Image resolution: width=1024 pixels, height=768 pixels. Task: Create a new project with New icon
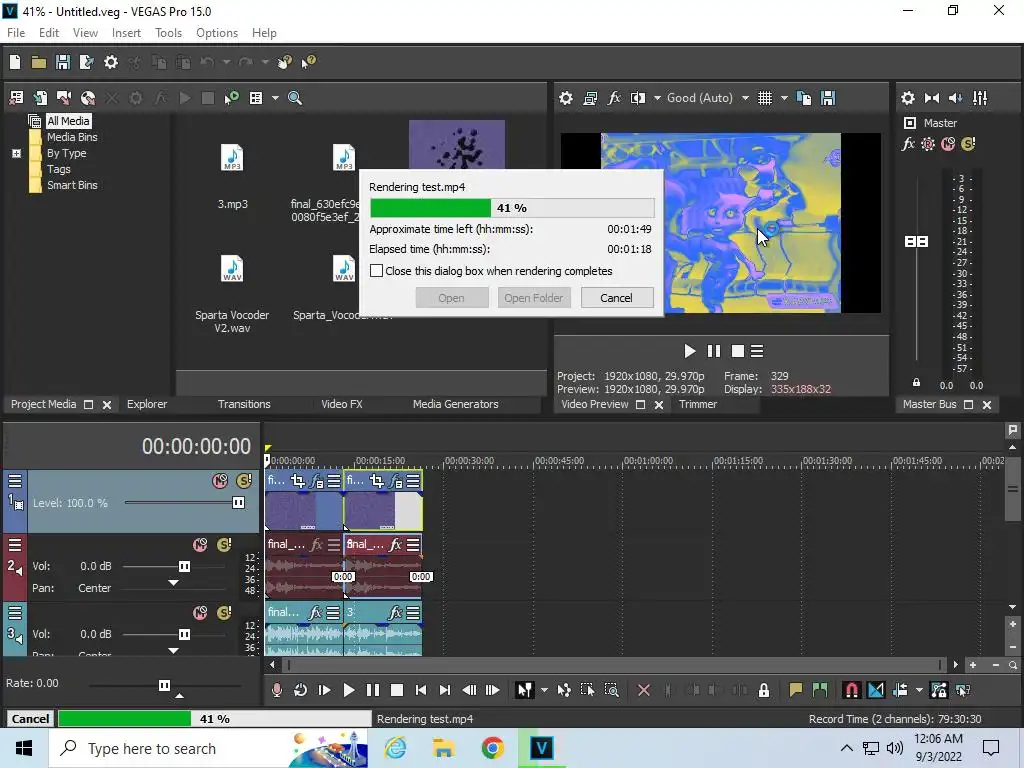pos(15,62)
